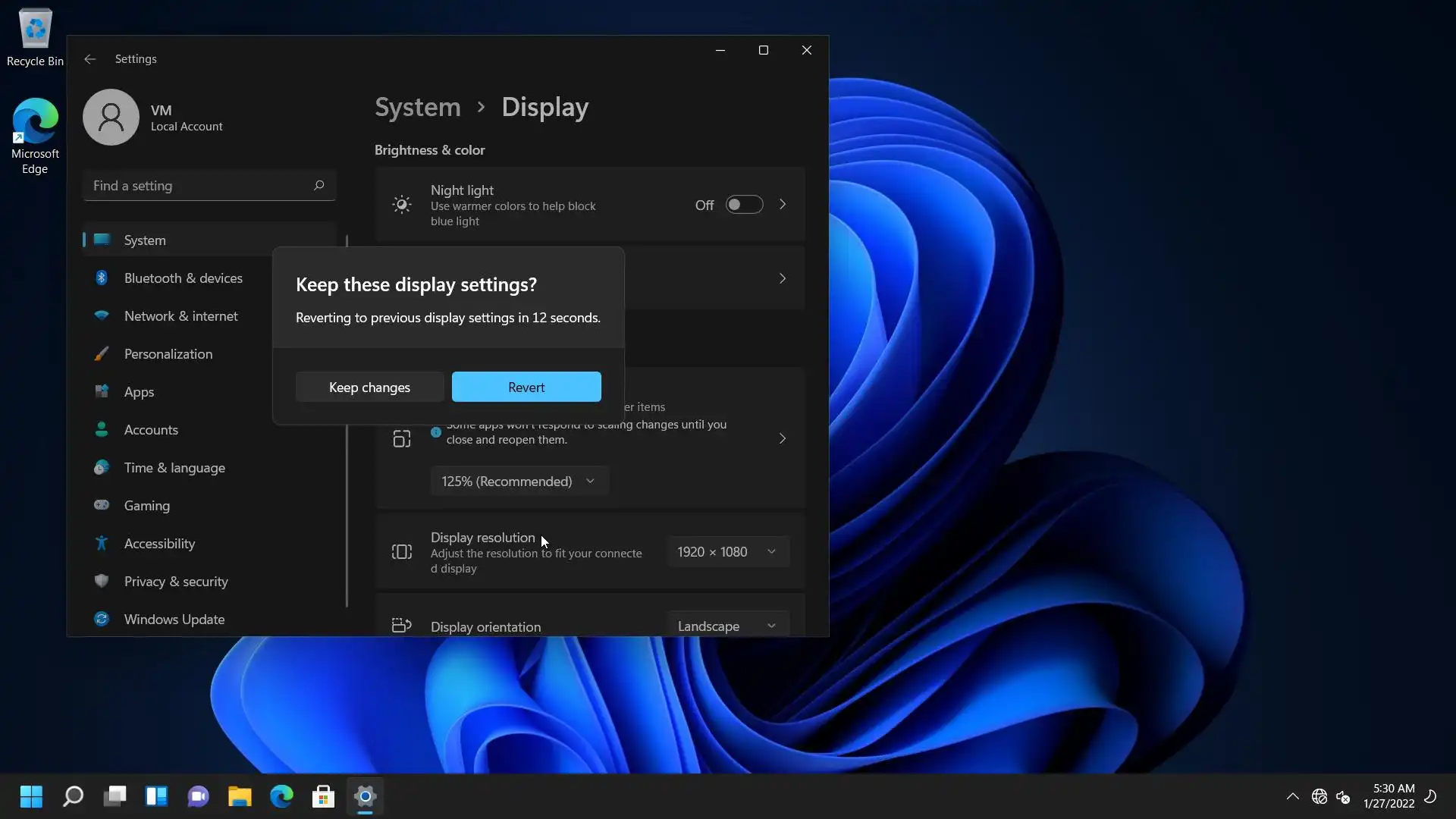This screenshot has height=819, width=1456.
Task: Expand Night light settings chevron
Action: [x=783, y=205]
